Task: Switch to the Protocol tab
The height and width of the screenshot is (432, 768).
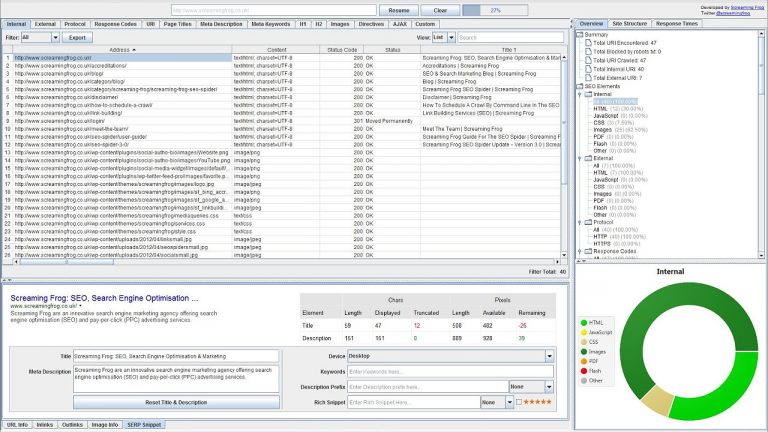Action: [75, 24]
